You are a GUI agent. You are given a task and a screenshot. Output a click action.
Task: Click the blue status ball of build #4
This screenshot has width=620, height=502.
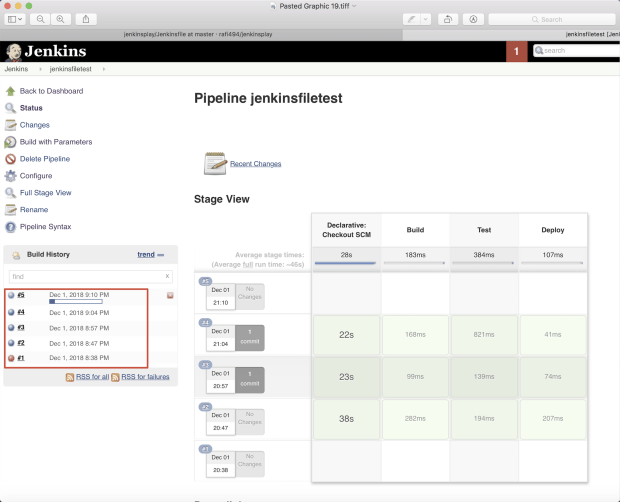[11, 312]
